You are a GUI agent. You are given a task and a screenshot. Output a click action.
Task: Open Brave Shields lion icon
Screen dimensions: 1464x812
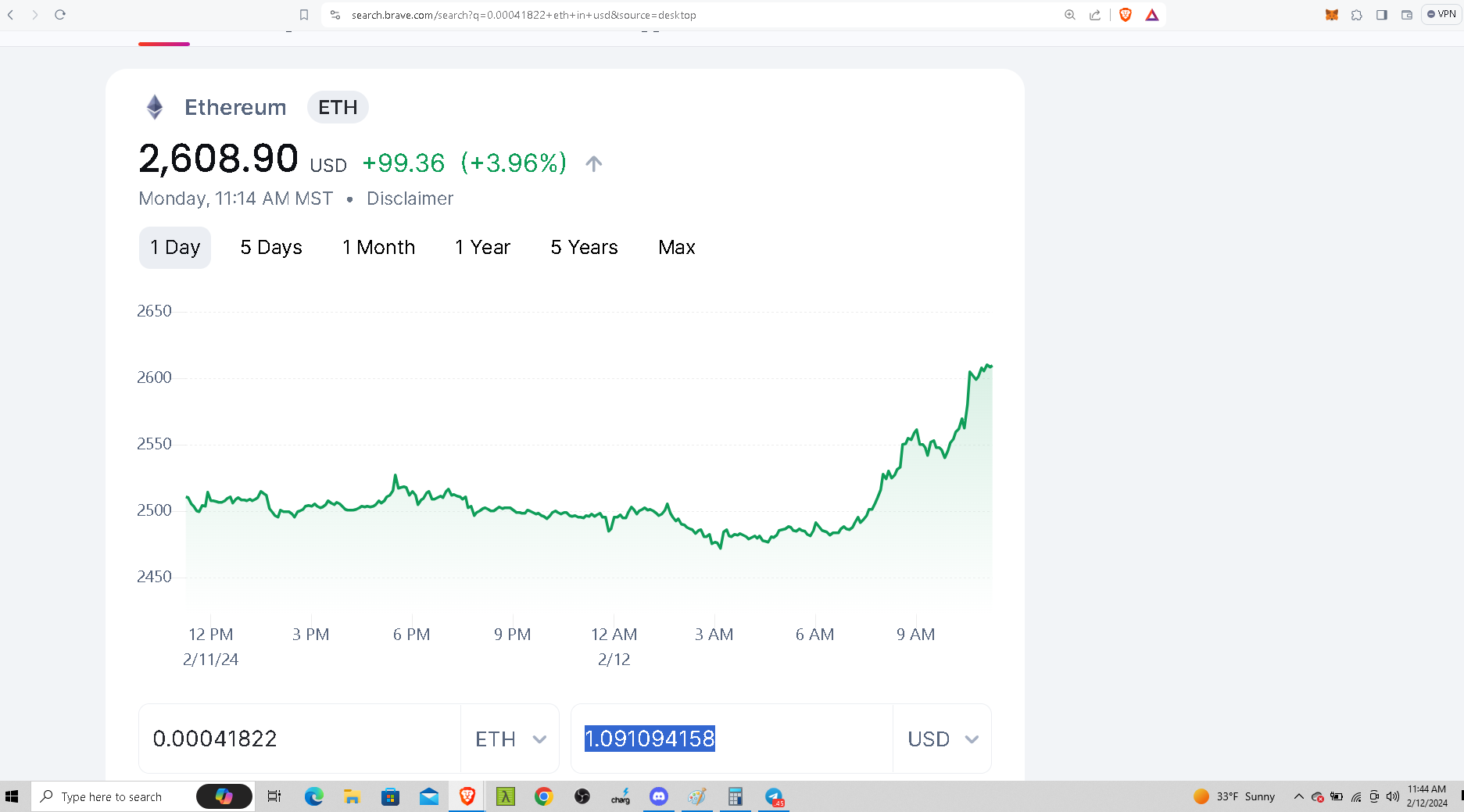point(1126,15)
